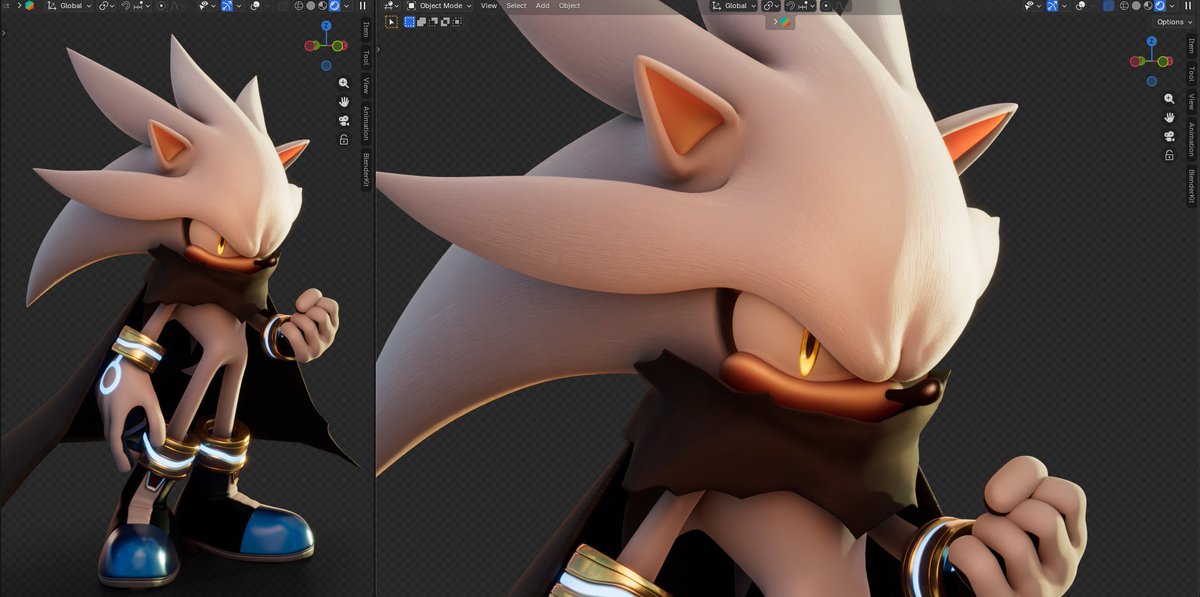Toggle gizmo display in right viewport header
This screenshot has height=597, width=1200.
1052,6
